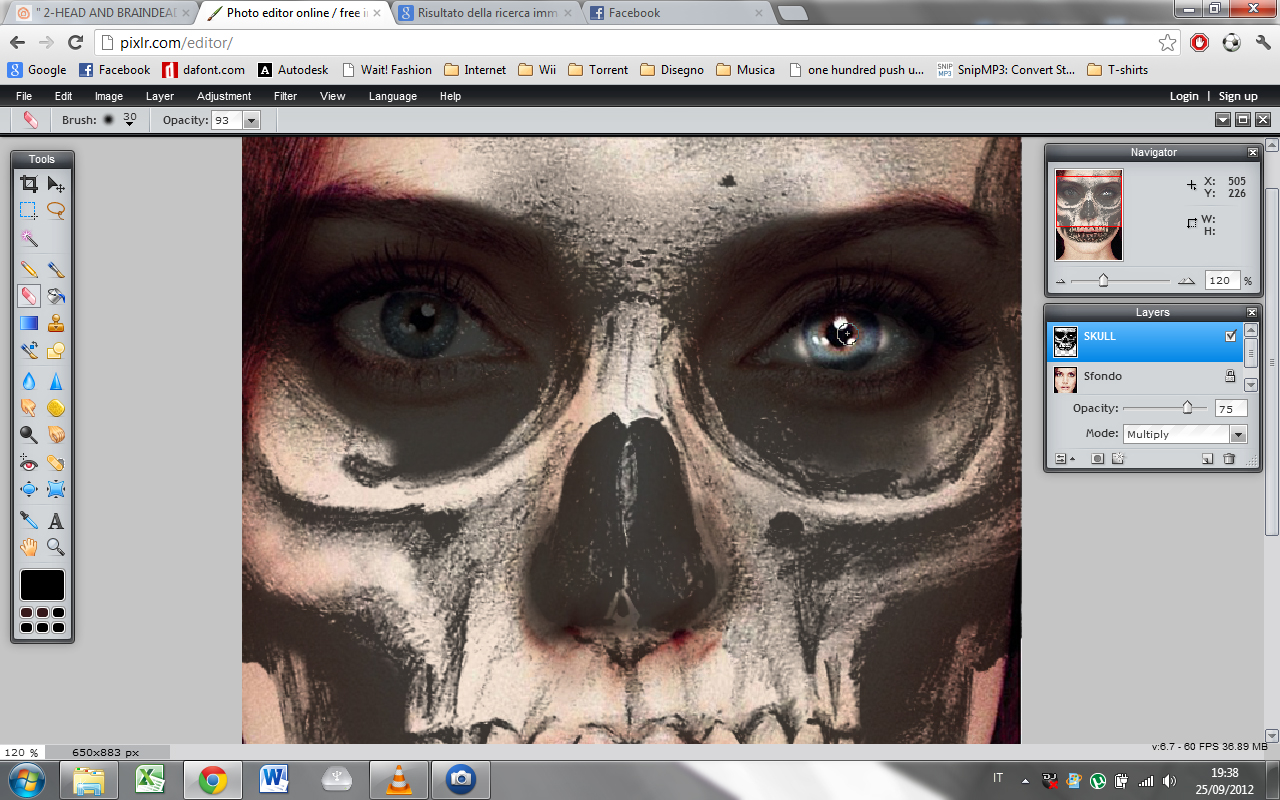Select the Spot Heal bandage tool
The image size is (1280, 800).
[x=56, y=463]
